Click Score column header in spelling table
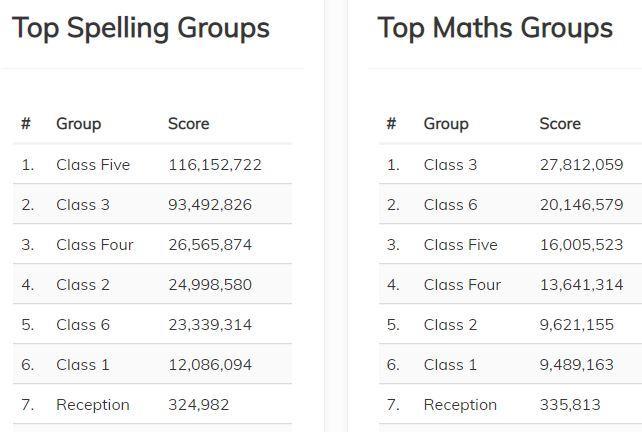This screenshot has height=432, width=642. tap(189, 124)
